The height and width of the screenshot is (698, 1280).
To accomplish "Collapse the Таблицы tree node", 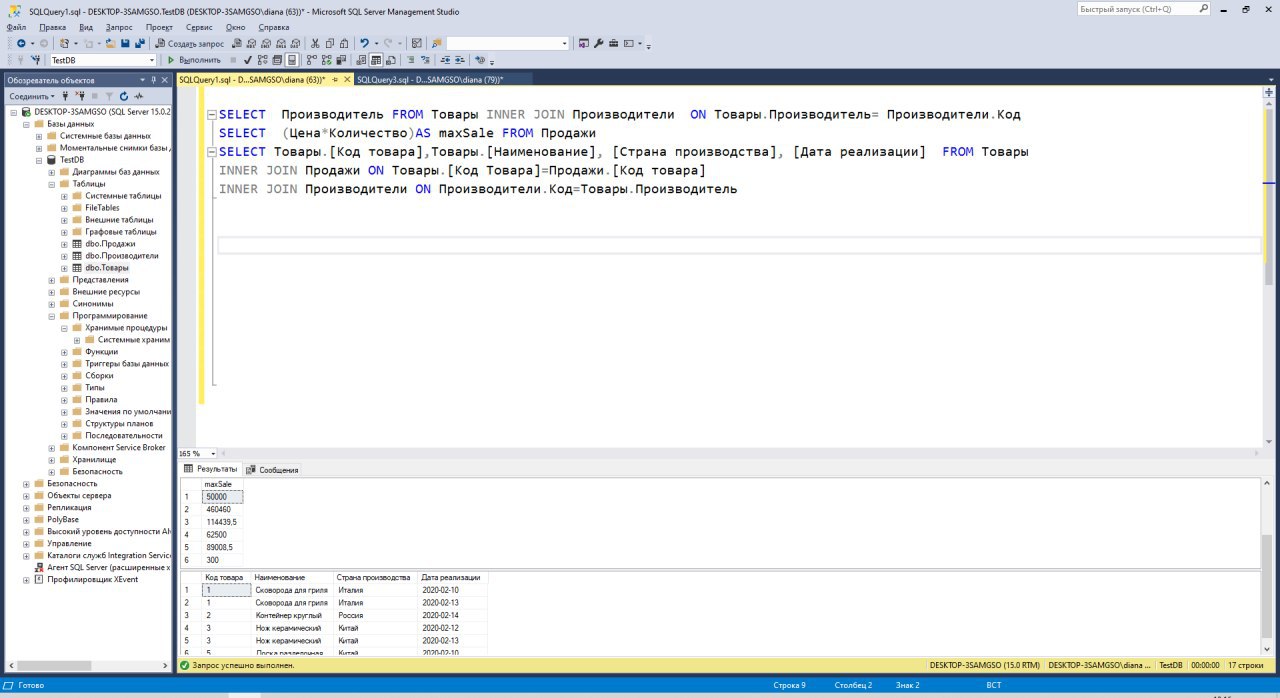I will [51, 184].
